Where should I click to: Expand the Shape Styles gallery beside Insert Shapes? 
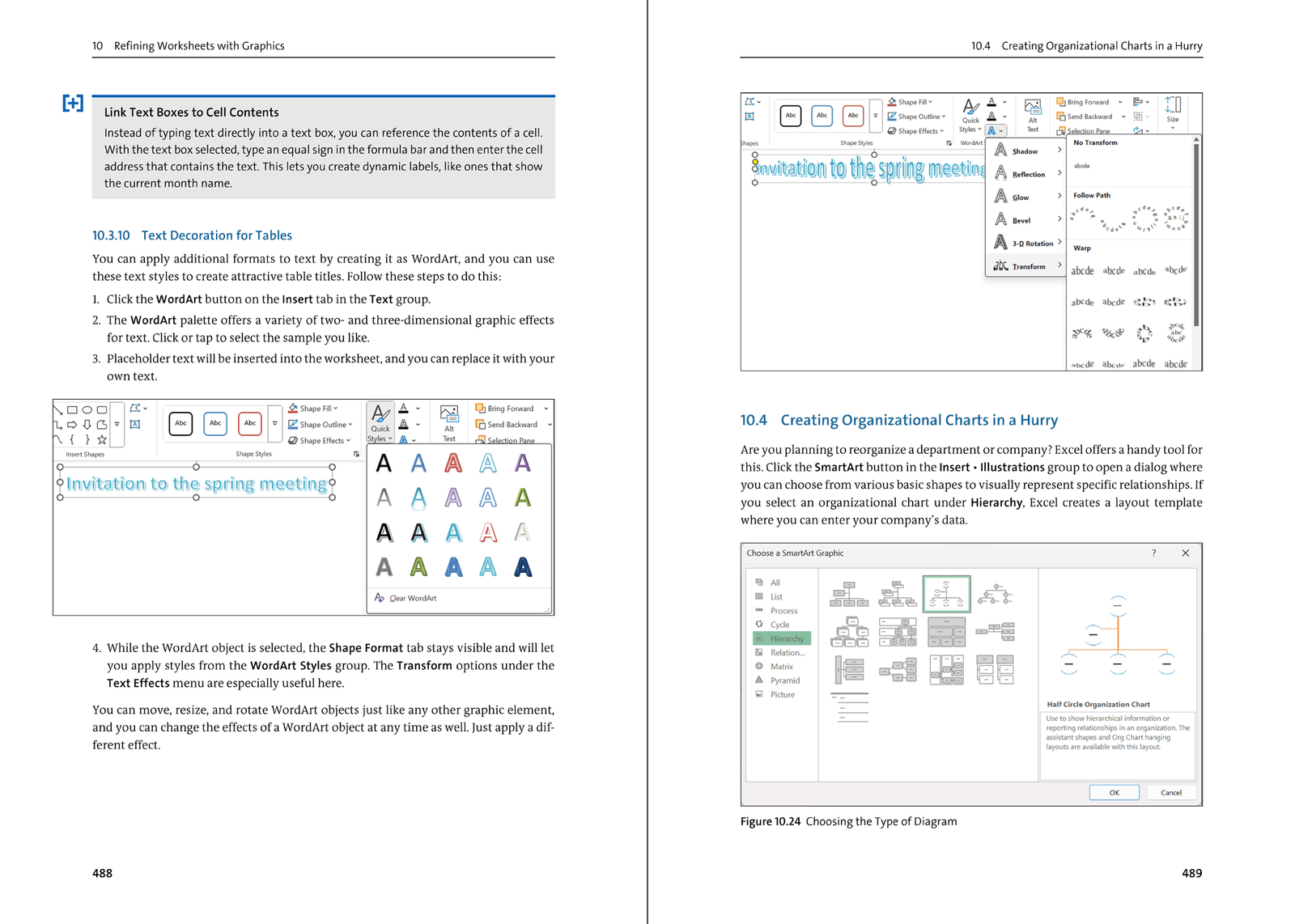274,423
